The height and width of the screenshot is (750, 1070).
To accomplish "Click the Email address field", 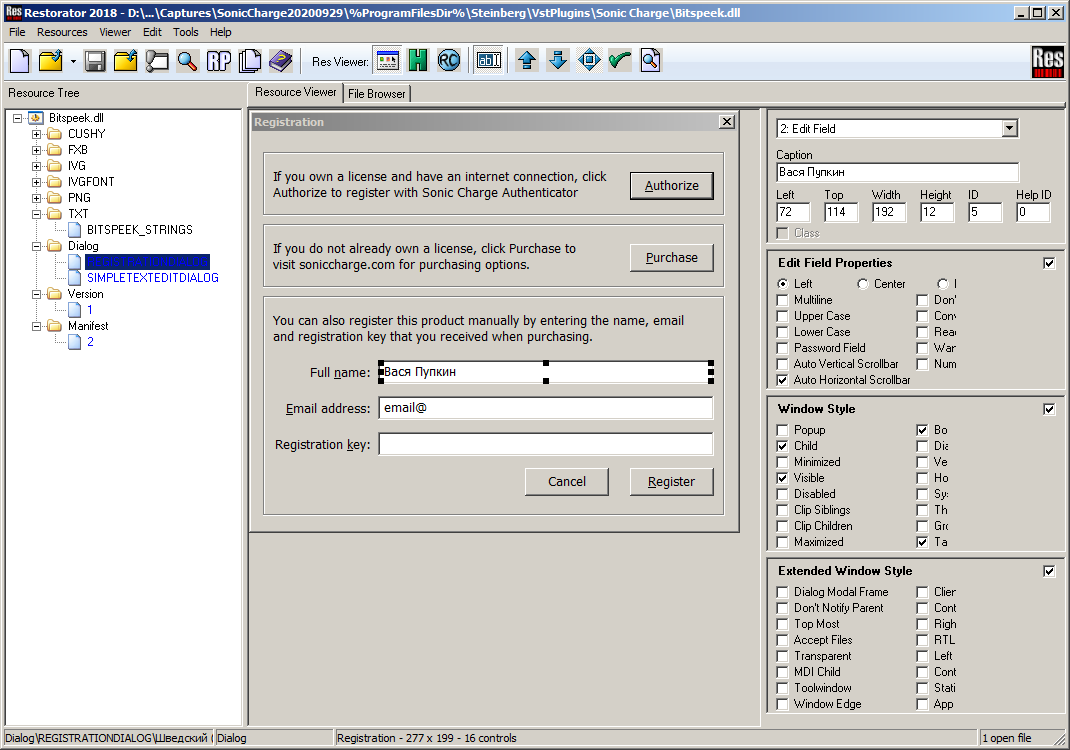I will pos(546,408).
